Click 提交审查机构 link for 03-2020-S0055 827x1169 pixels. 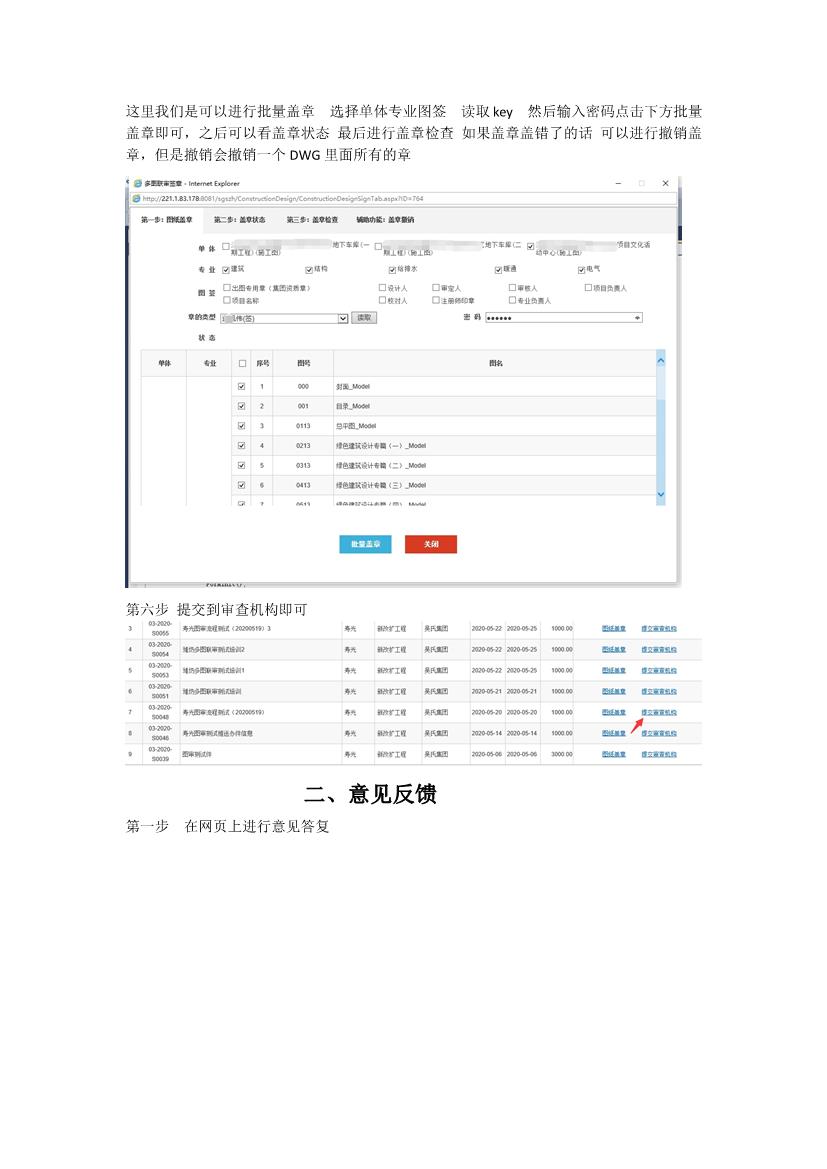659,628
